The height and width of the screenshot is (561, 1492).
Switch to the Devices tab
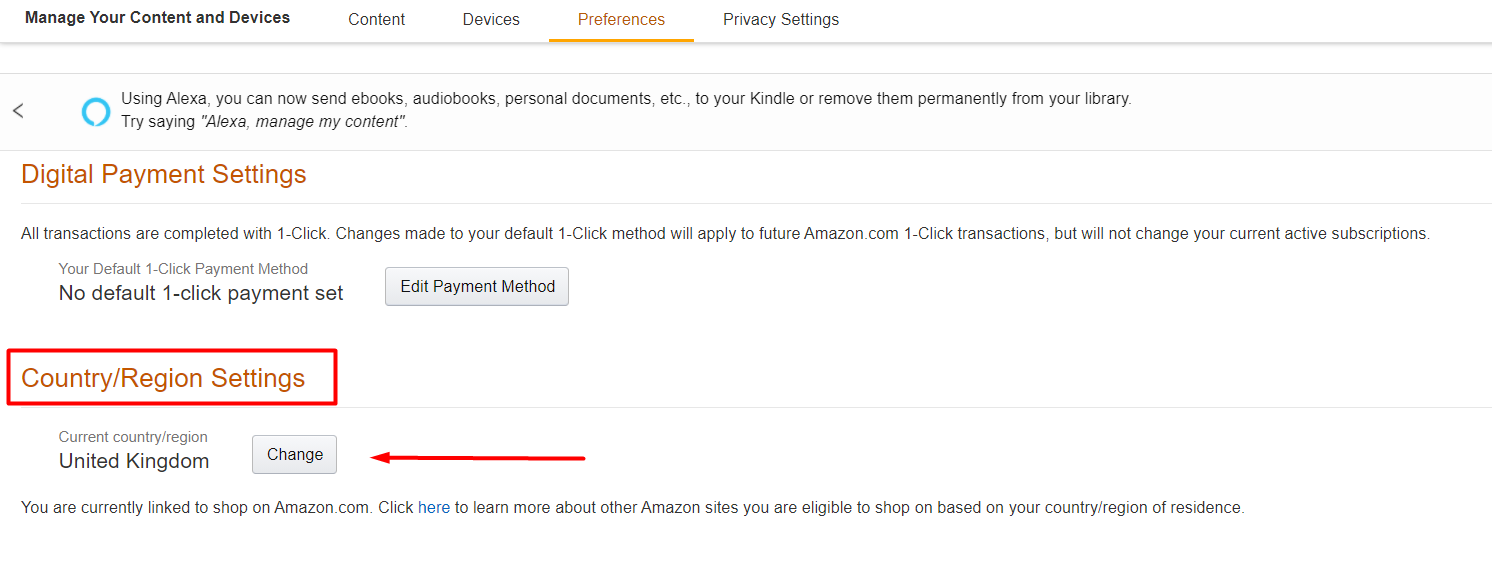click(491, 19)
